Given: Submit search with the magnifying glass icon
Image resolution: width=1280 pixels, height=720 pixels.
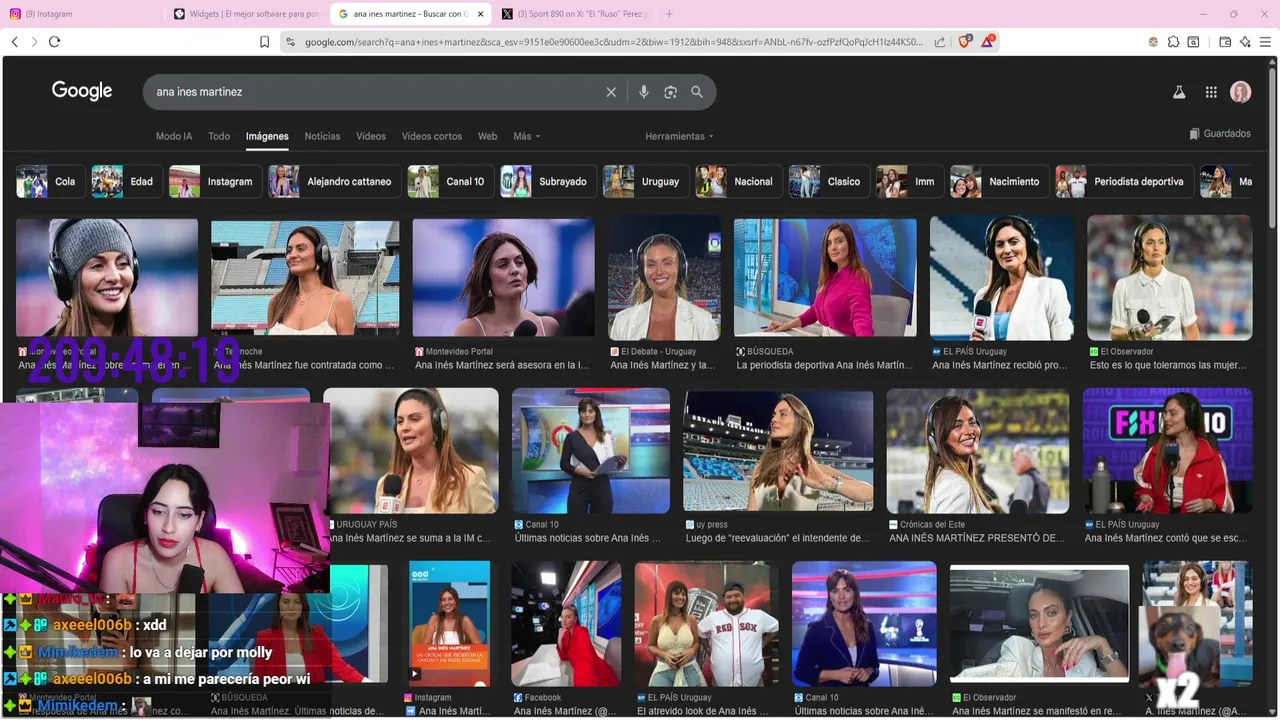Looking at the screenshot, I should (x=697, y=92).
